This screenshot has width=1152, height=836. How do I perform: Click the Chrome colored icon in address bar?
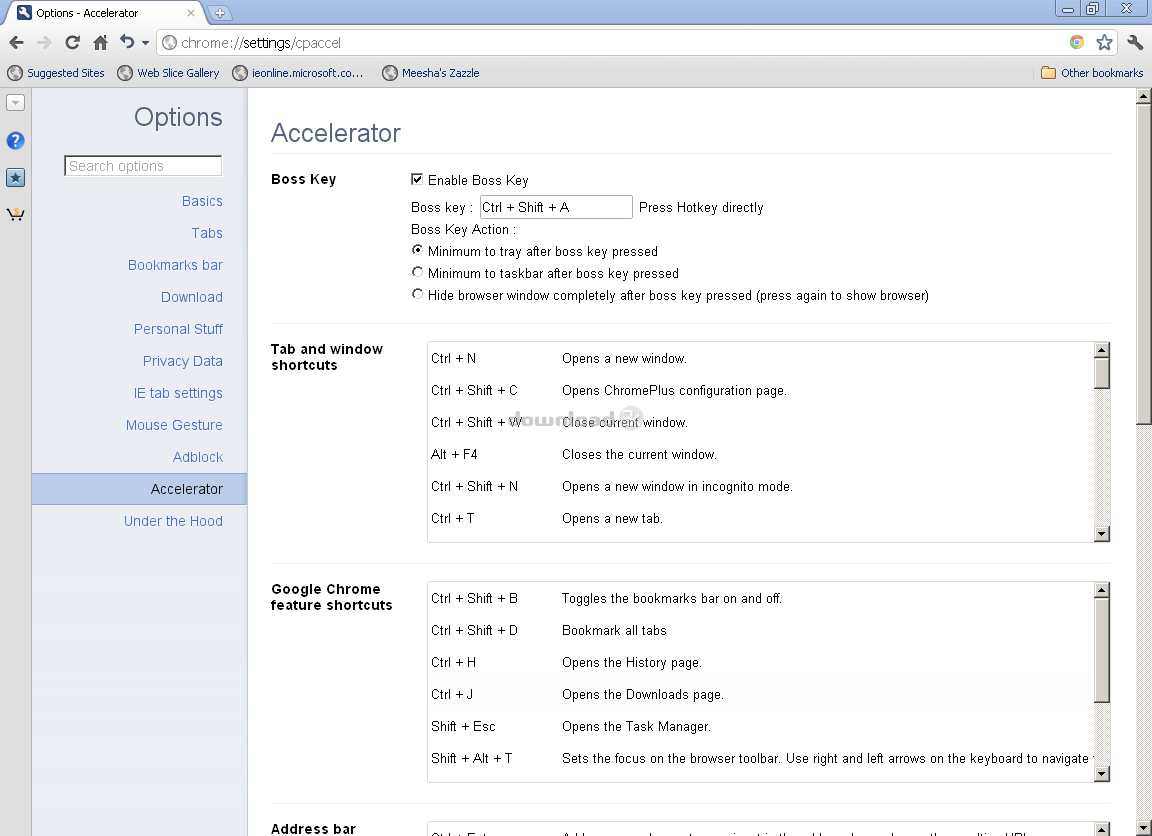tap(1076, 43)
